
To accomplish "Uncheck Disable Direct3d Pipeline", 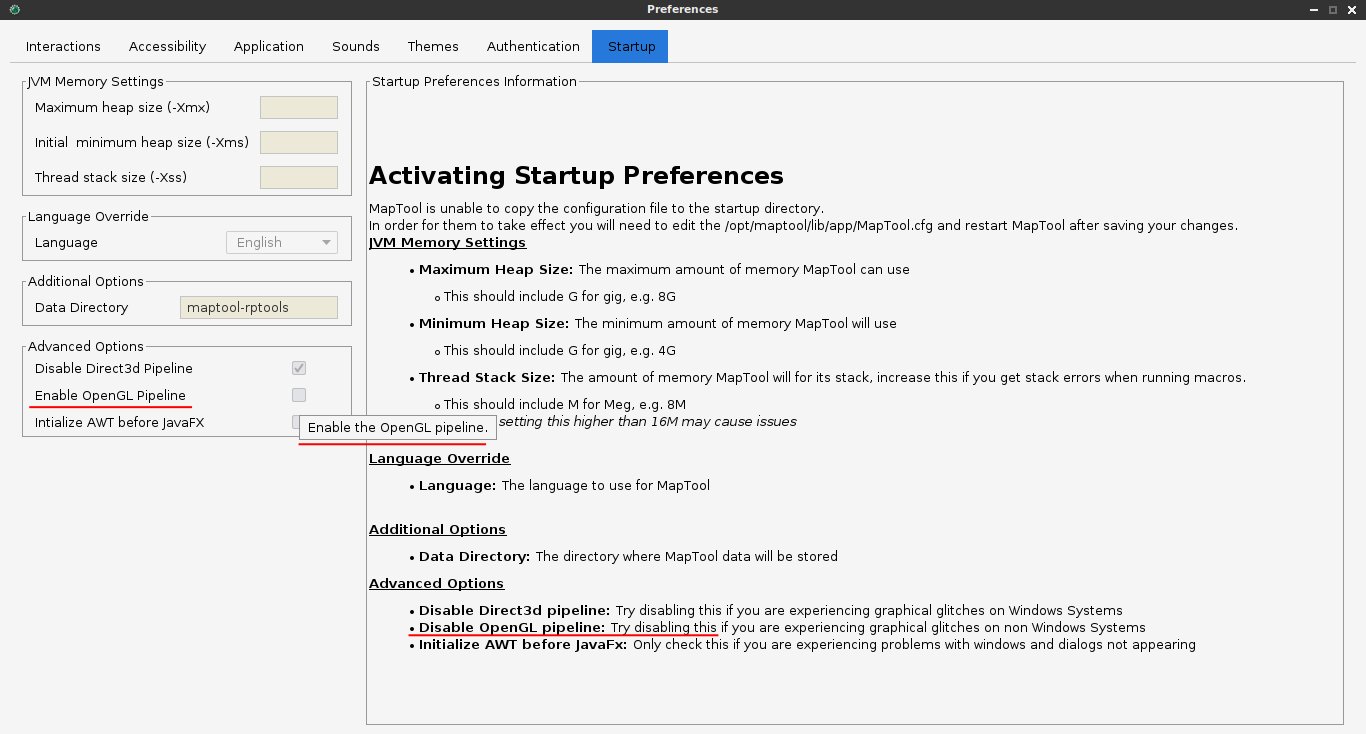I will pyautogui.click(x=298, y=368).
